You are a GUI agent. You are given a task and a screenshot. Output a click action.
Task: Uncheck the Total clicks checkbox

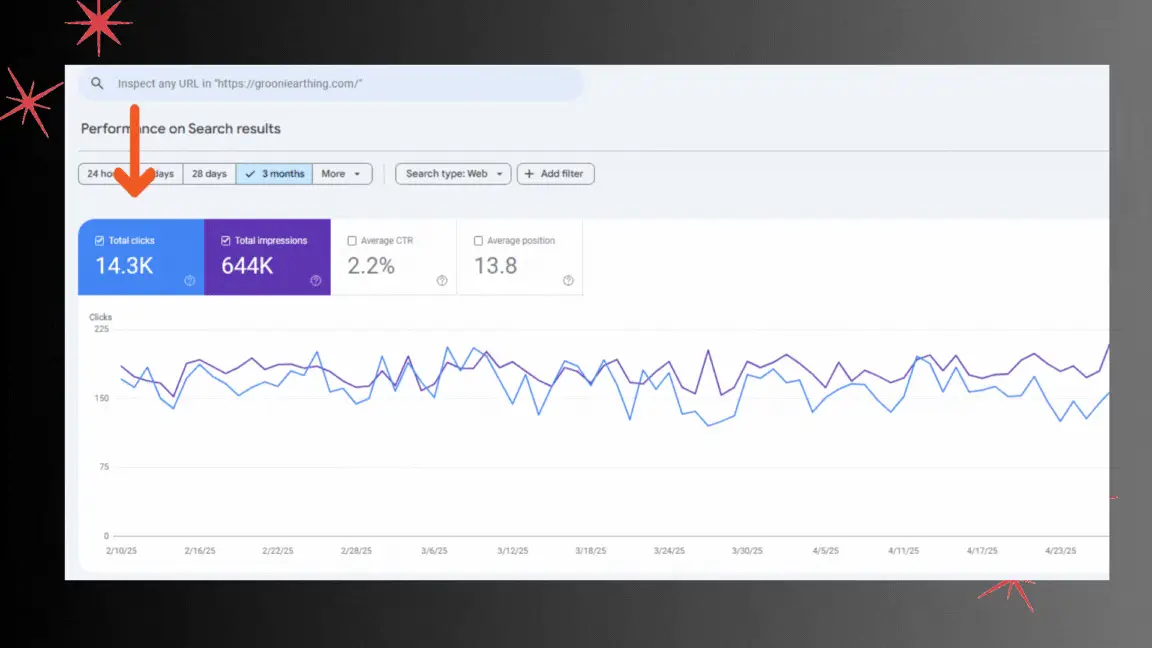pyautogui.click(x=99, y=240)
